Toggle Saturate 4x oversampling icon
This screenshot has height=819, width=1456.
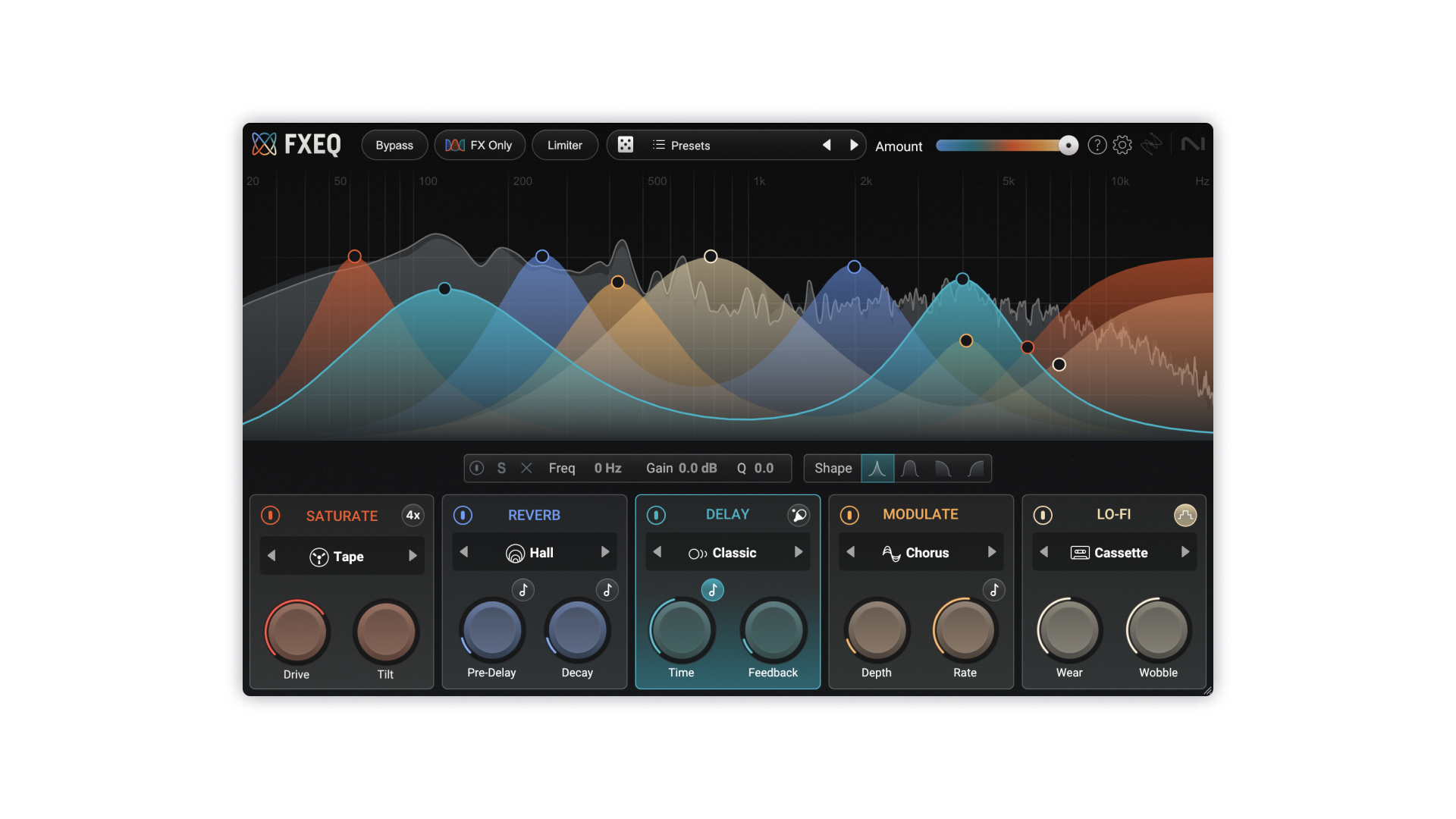point(413,516)
